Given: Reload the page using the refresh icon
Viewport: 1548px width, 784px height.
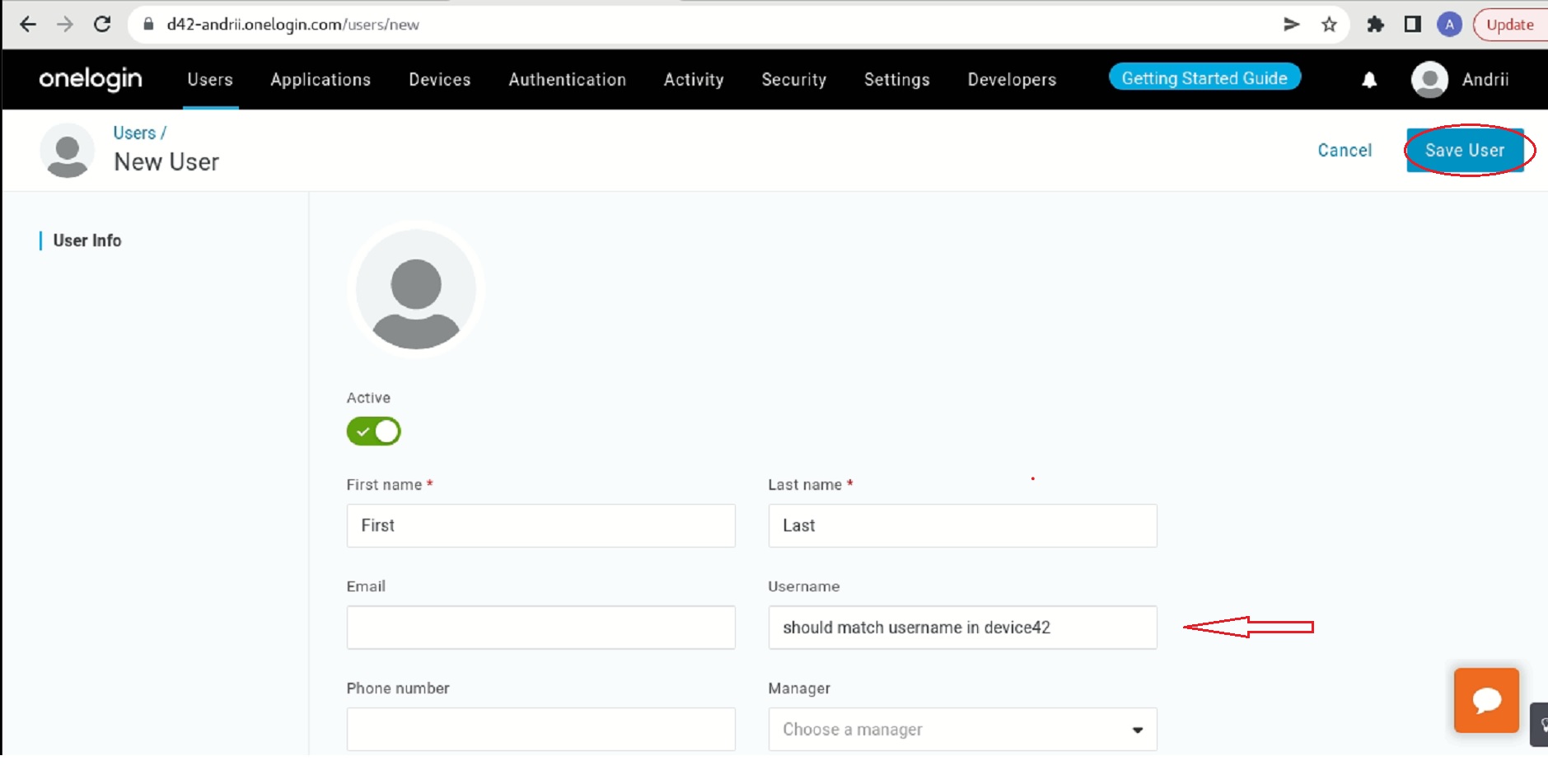Looking at the screenshot, I should 102,25.
